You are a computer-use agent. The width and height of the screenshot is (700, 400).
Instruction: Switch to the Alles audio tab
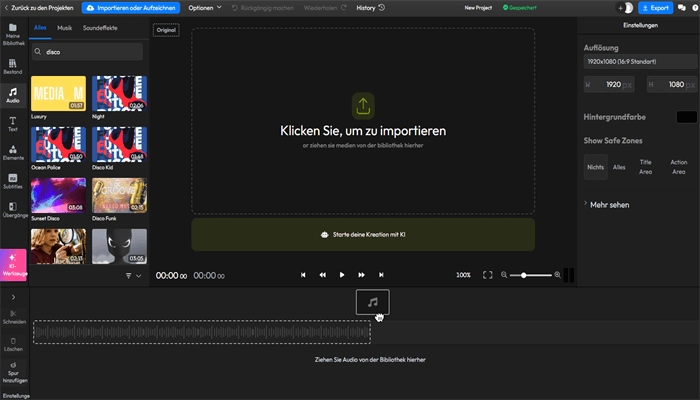pyautogui.click(x=40, y=28)
